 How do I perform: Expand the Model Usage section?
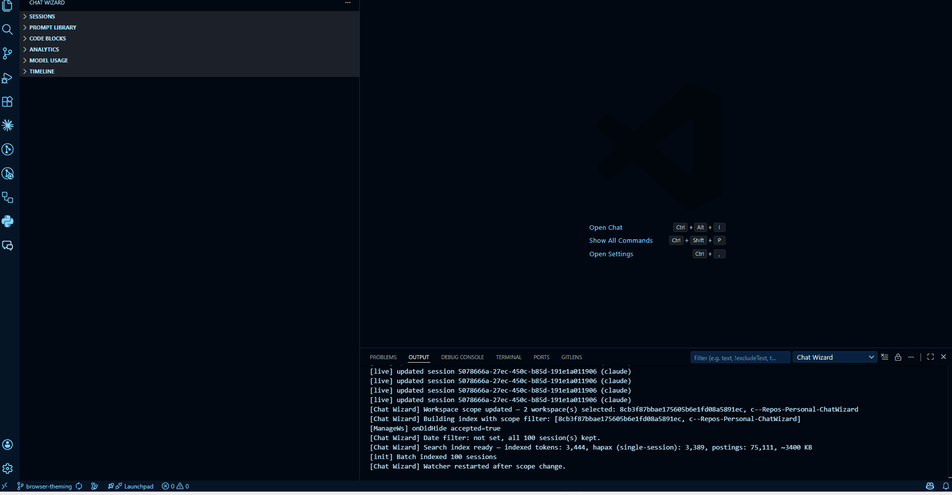pos(189,60)
